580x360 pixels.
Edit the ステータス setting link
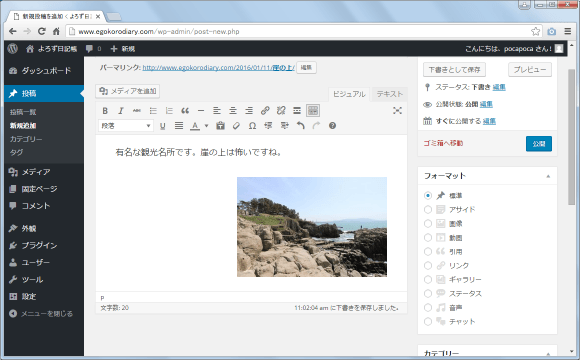499,87
